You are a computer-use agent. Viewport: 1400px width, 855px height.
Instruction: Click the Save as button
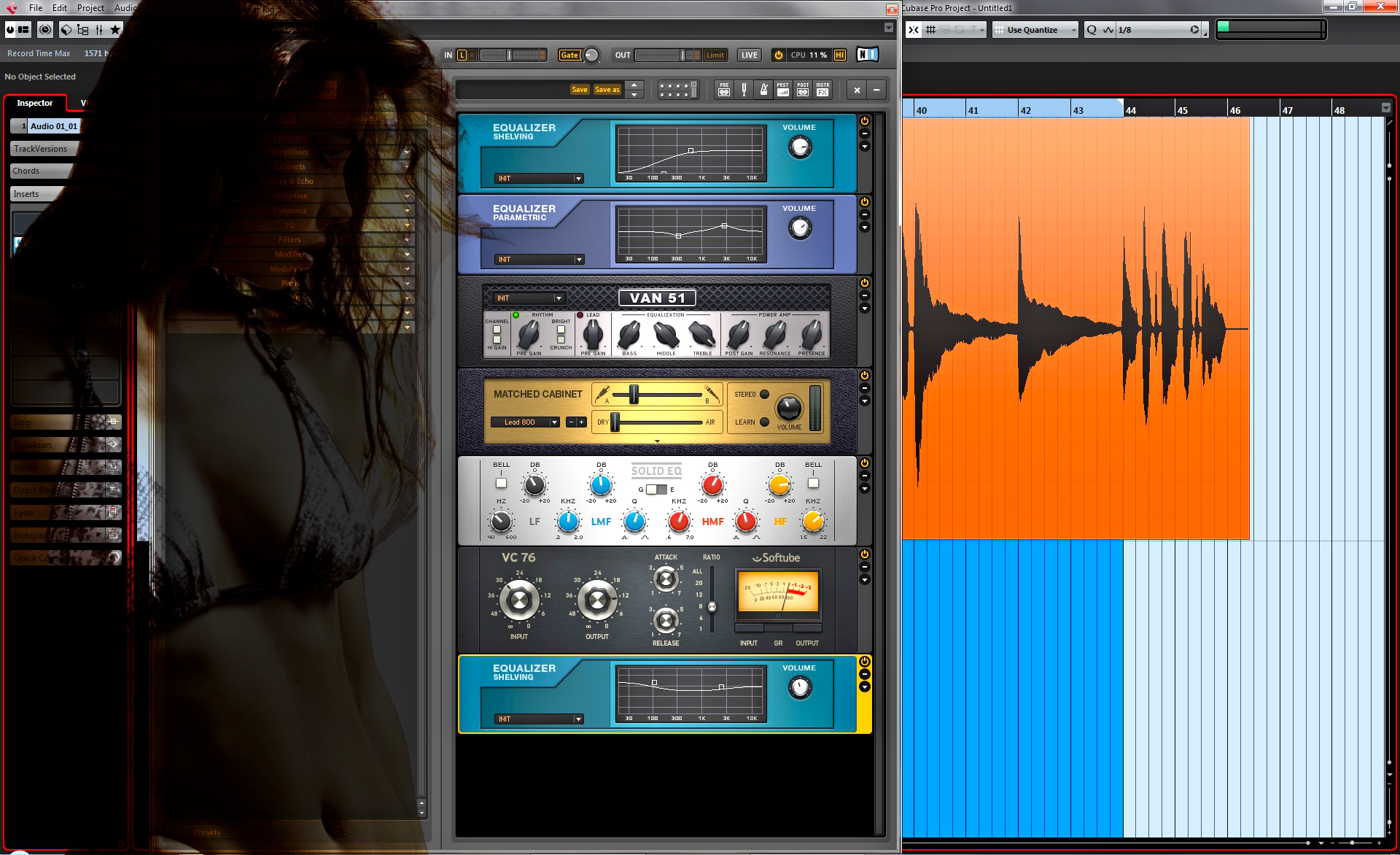(607, 90)
